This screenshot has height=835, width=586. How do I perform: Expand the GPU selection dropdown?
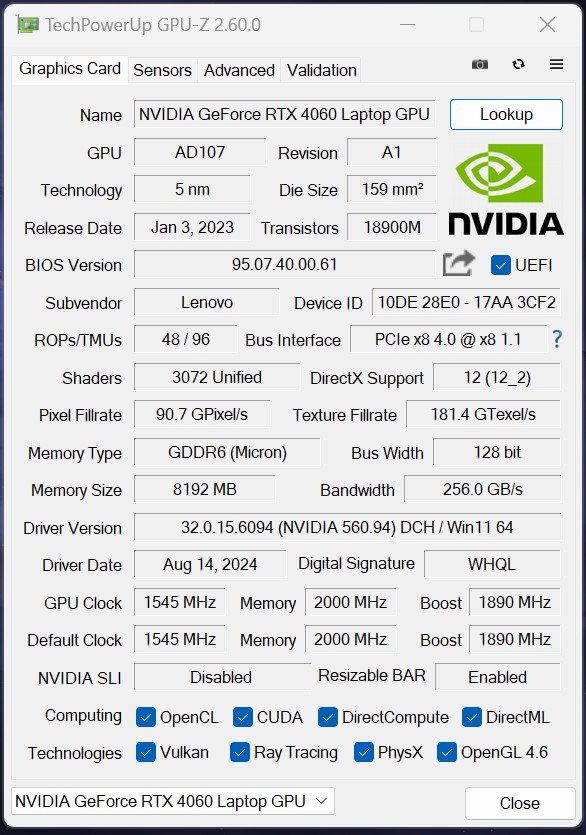pos(173,801)
